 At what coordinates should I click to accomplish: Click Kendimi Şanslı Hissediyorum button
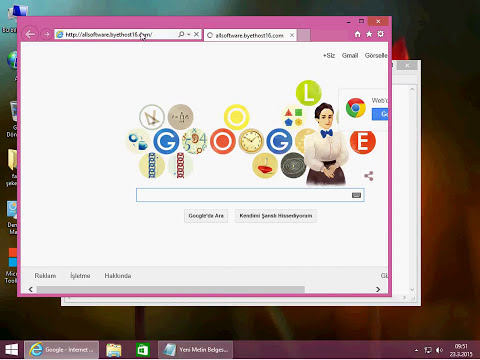[x=276, y=216]
